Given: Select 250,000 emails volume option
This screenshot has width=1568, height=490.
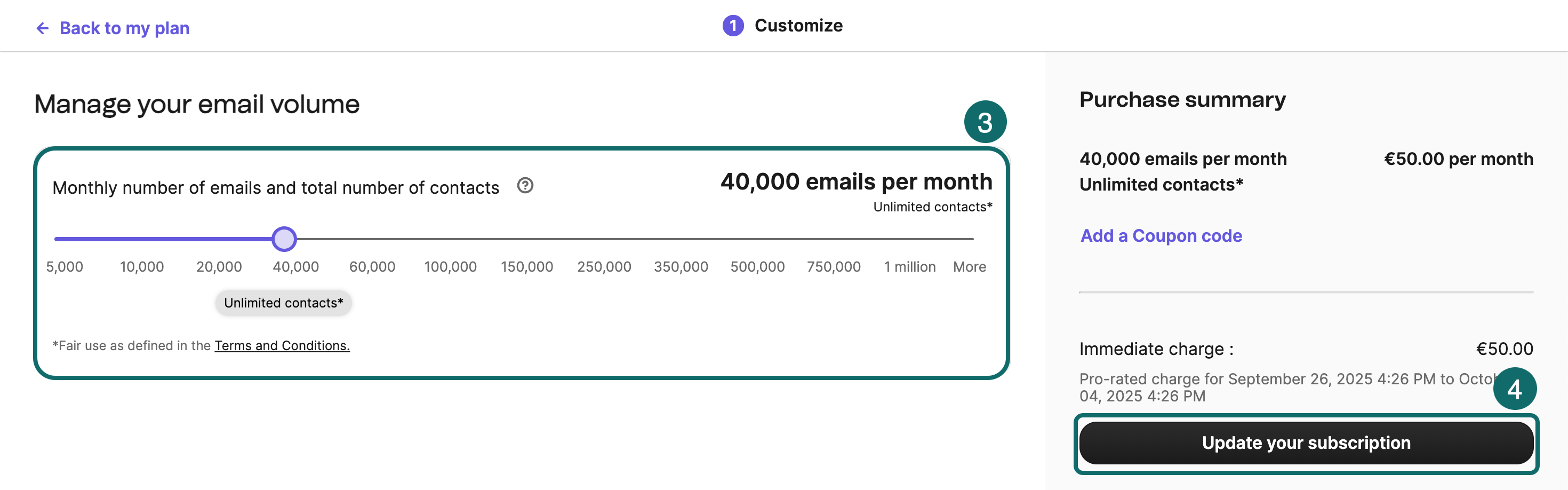Looking at the screenshot, I should (x=604, y=267).
